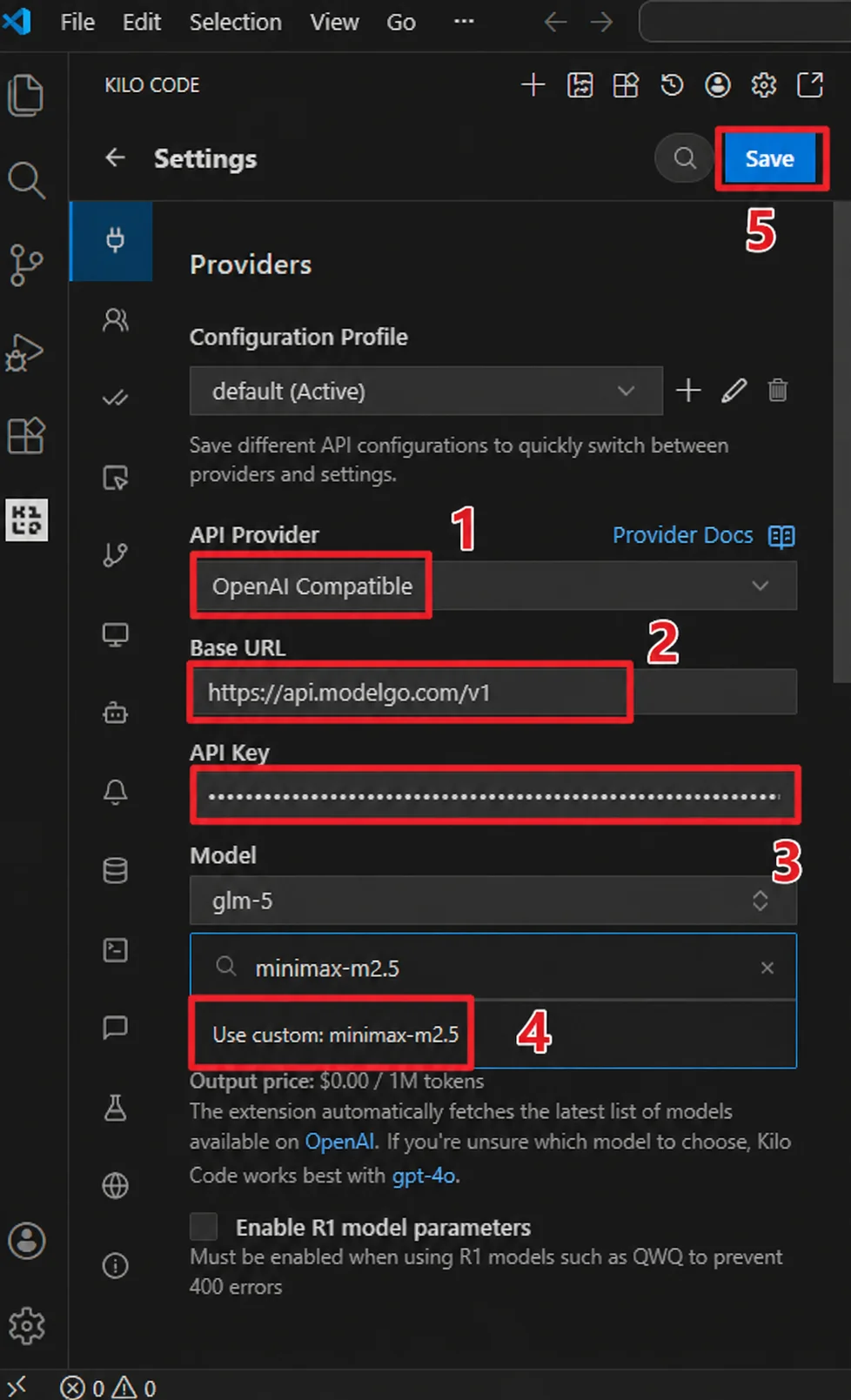This screenshot has height=1400, width=851.
Task: Open the auto-approve double-check settings tab
Action: [x=115, y=399]
